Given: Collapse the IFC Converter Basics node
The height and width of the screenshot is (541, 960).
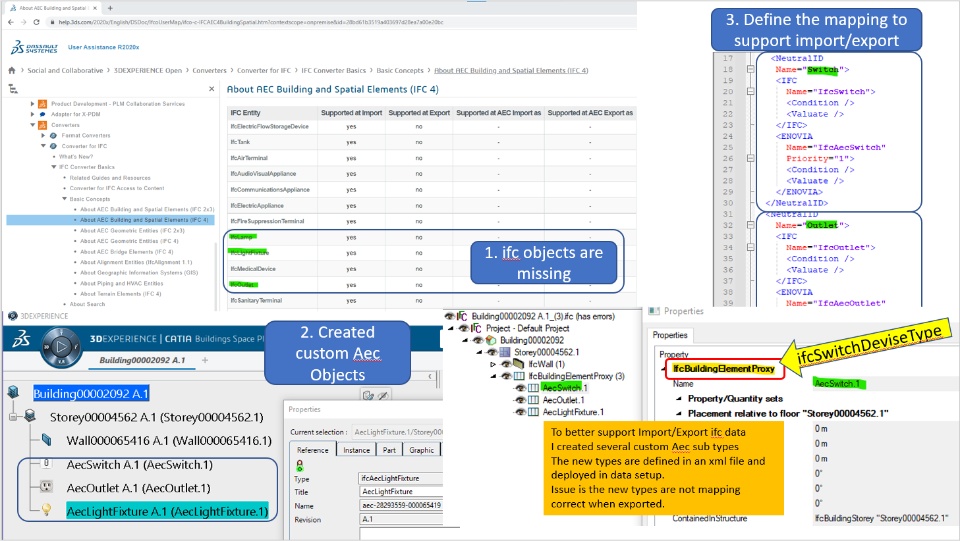Looking at the screenshot, I should click(53, 167).
